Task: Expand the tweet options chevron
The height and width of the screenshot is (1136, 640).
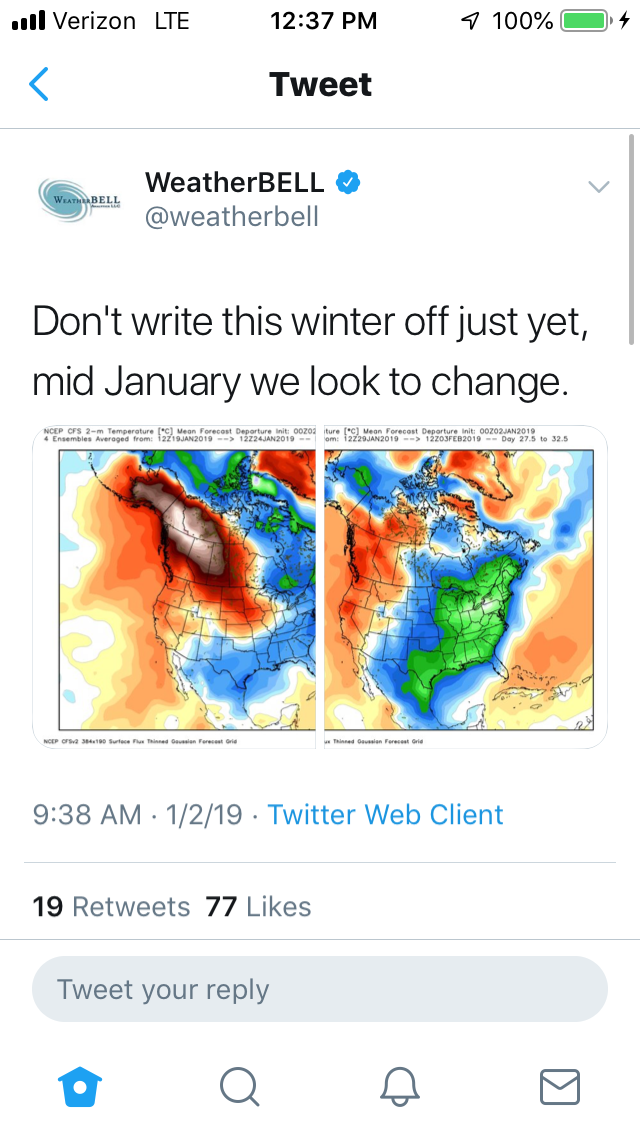Action: click(x=598, y=187)
